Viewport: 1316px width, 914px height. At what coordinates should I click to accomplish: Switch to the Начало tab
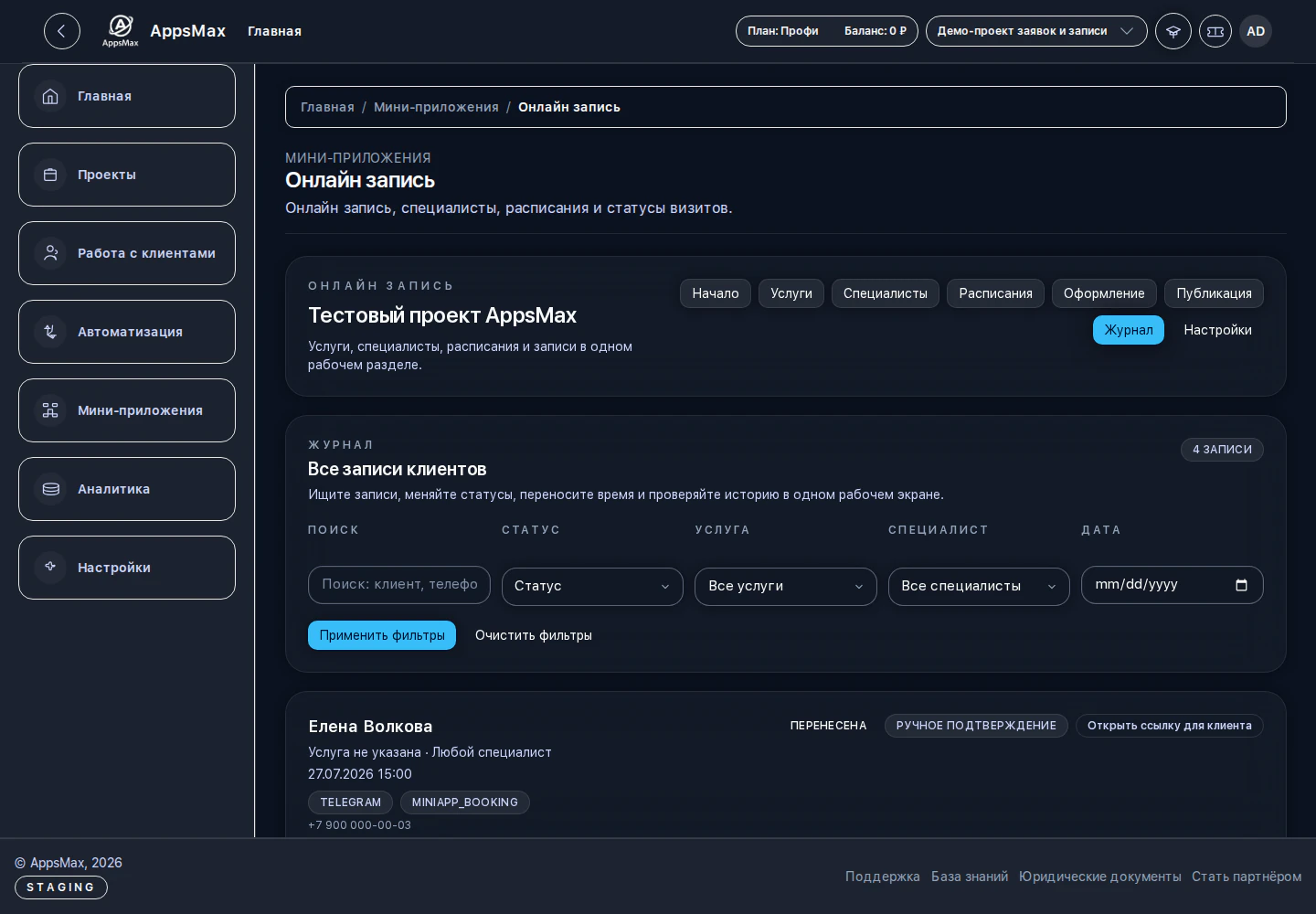pos(716,293)
